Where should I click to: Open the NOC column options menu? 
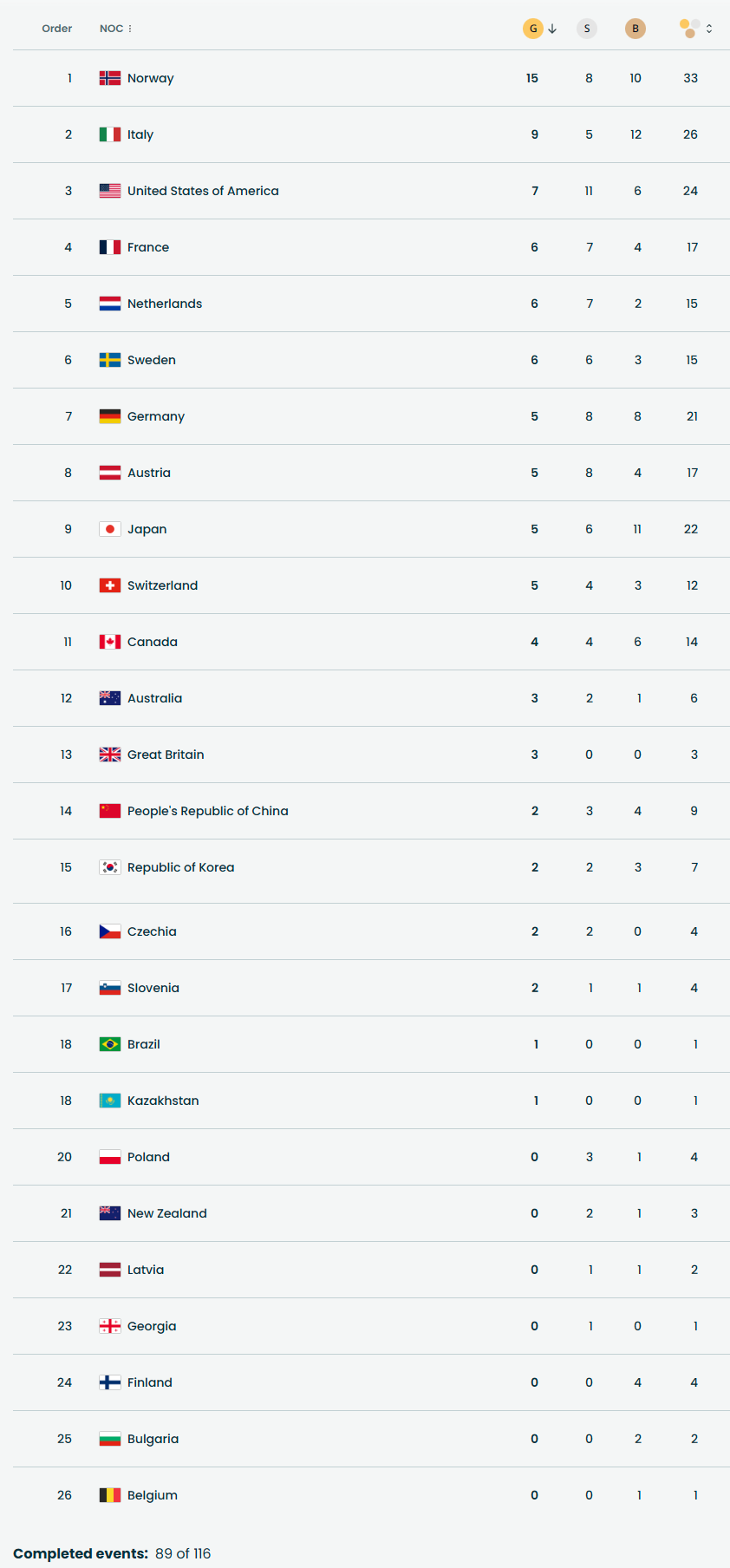tap(130, 29)
